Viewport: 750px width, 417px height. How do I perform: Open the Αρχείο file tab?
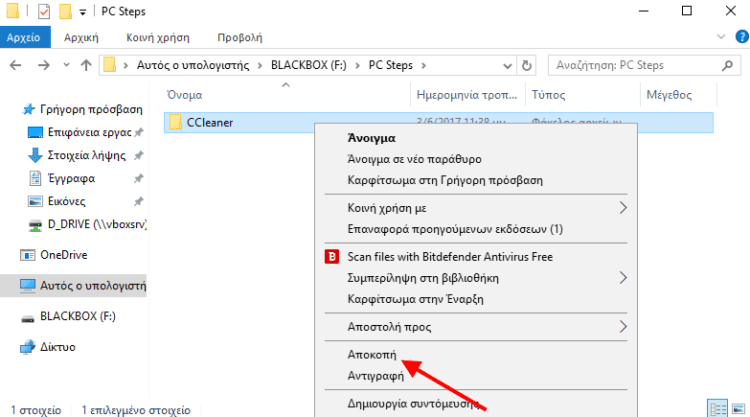(x=24, y=37)
